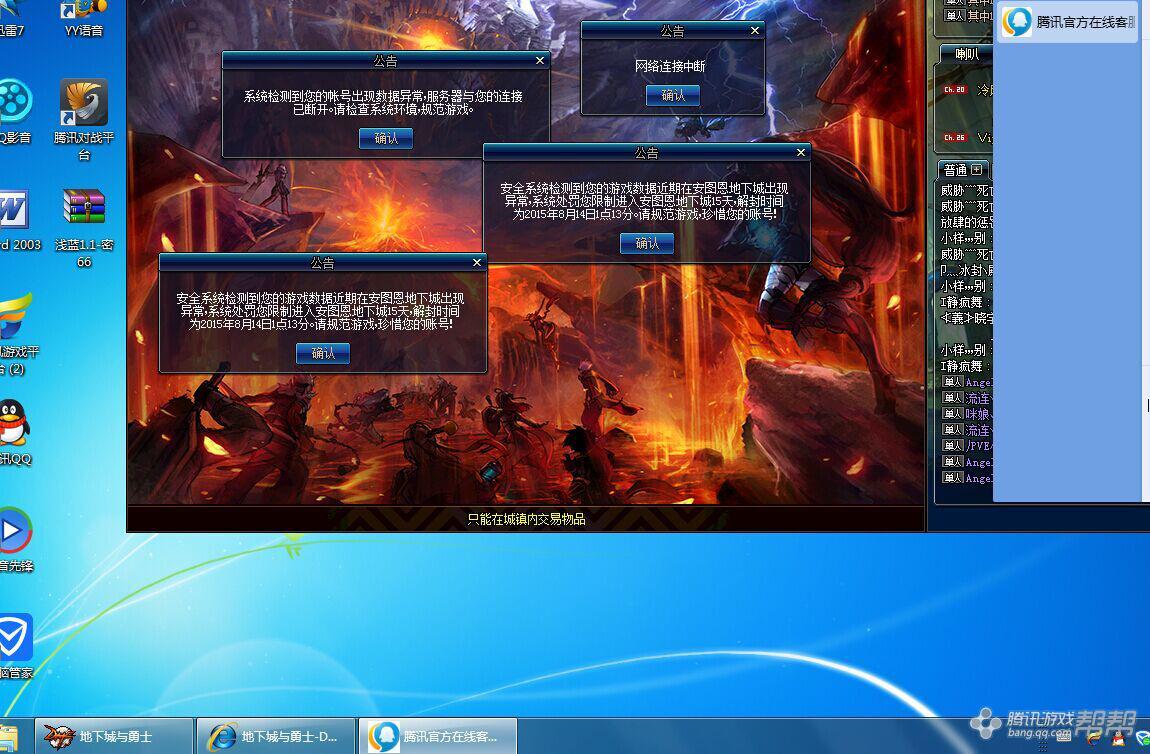Click the Ch.26 channel badge

(954, 137)
